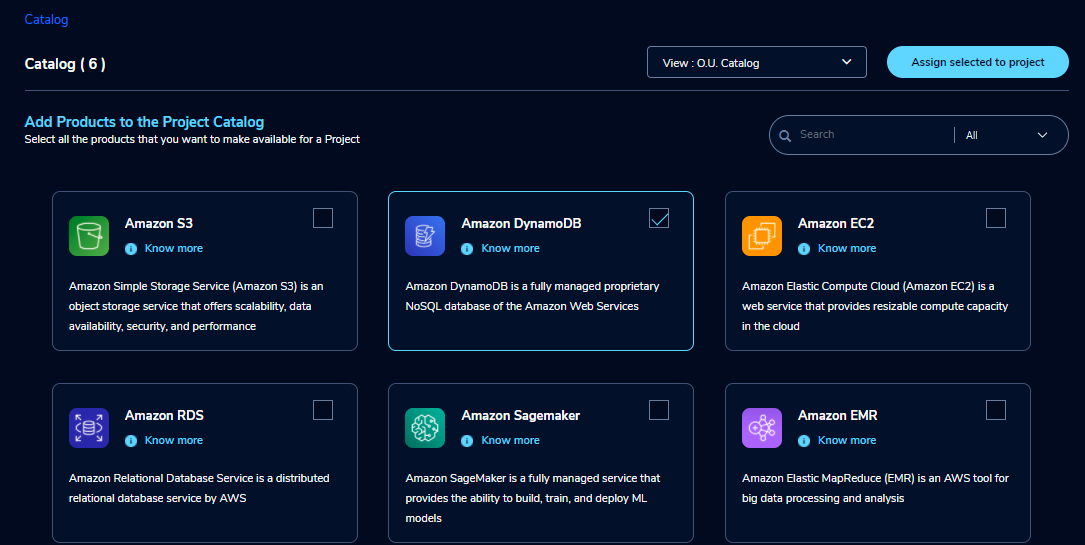Click the DynamoDB description text
The height and width of the screenshot is (545, 1085).
point(532,296)
